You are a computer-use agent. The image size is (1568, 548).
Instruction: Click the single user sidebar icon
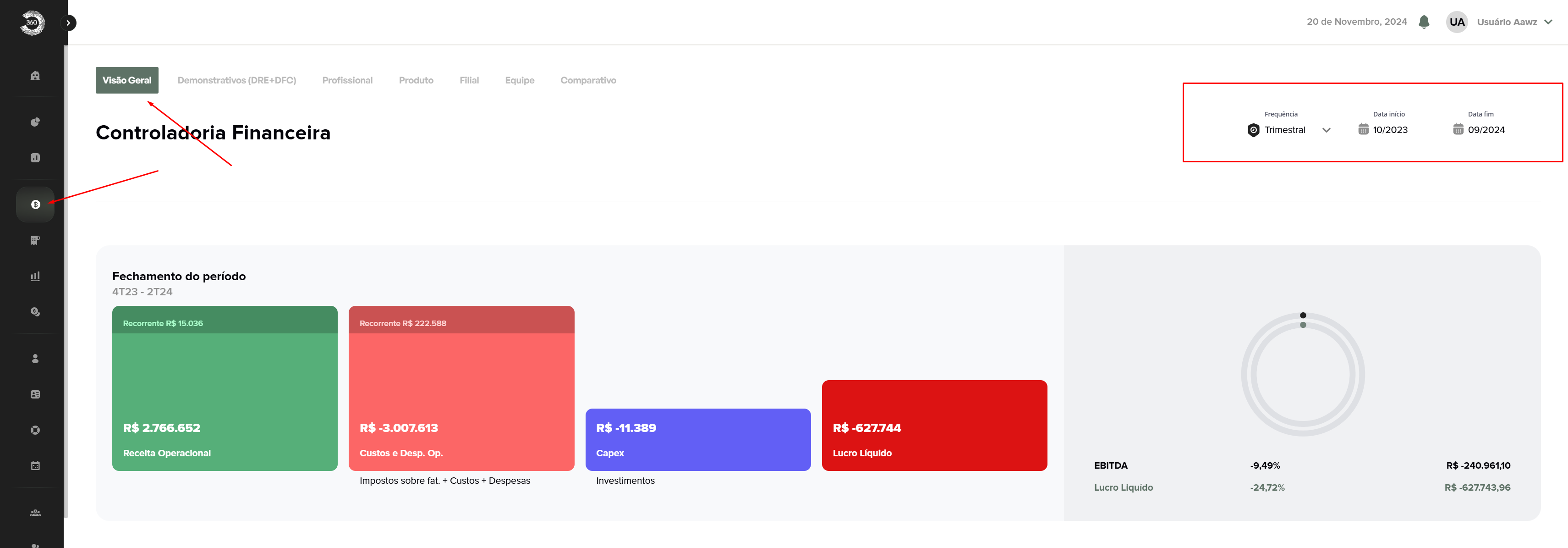35,359
